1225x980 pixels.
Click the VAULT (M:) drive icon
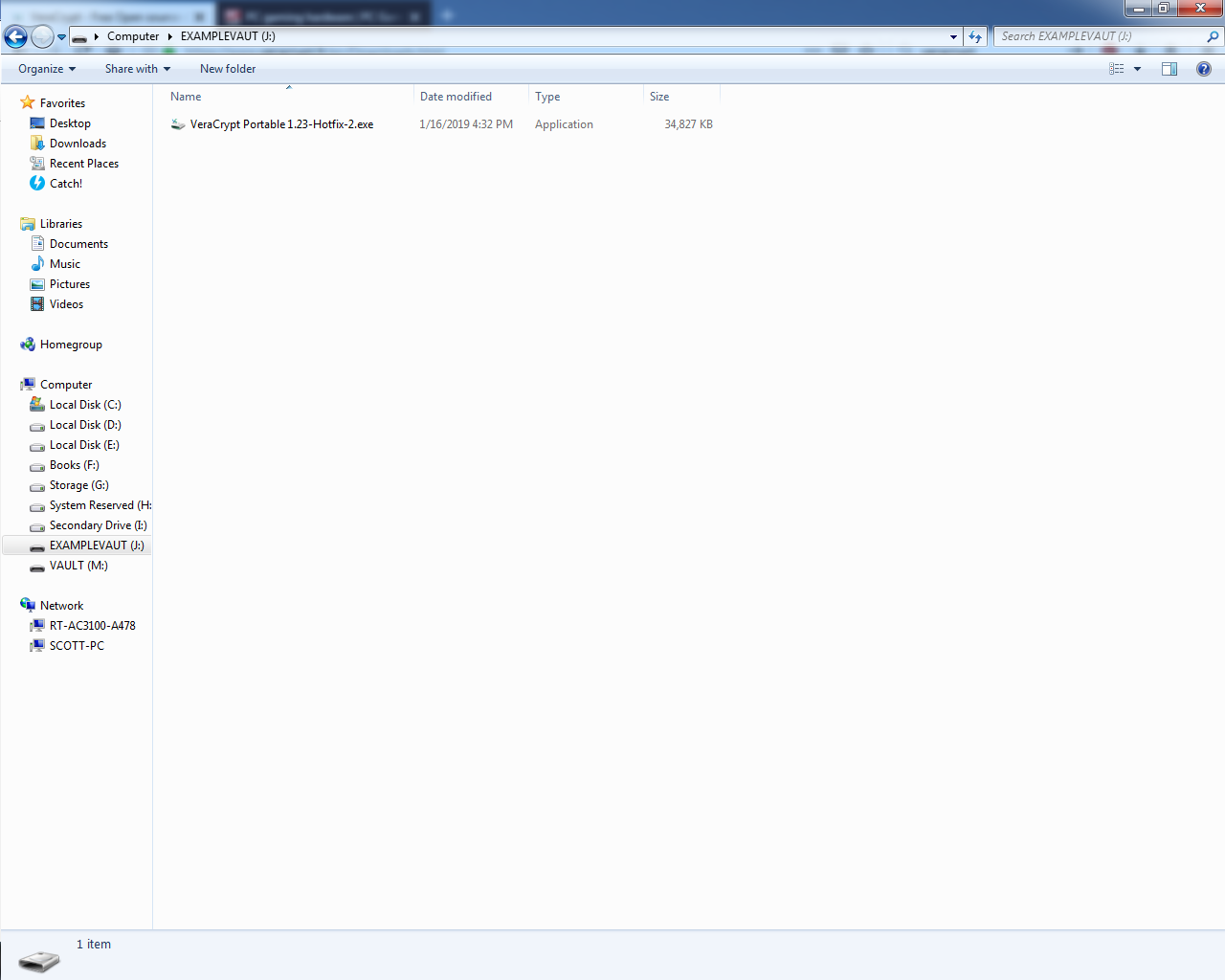coord(37,567)
